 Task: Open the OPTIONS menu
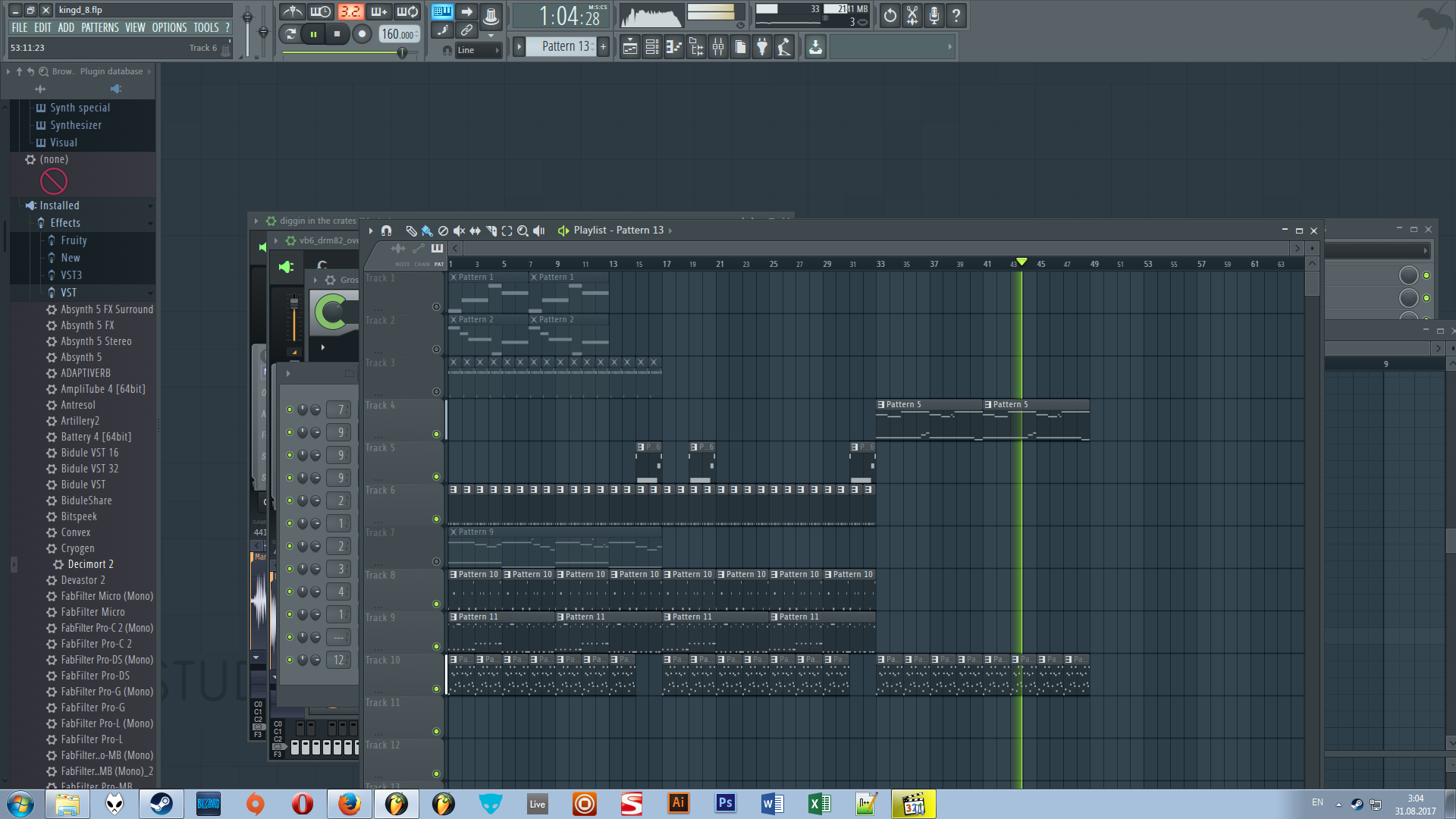pos(169,27)
